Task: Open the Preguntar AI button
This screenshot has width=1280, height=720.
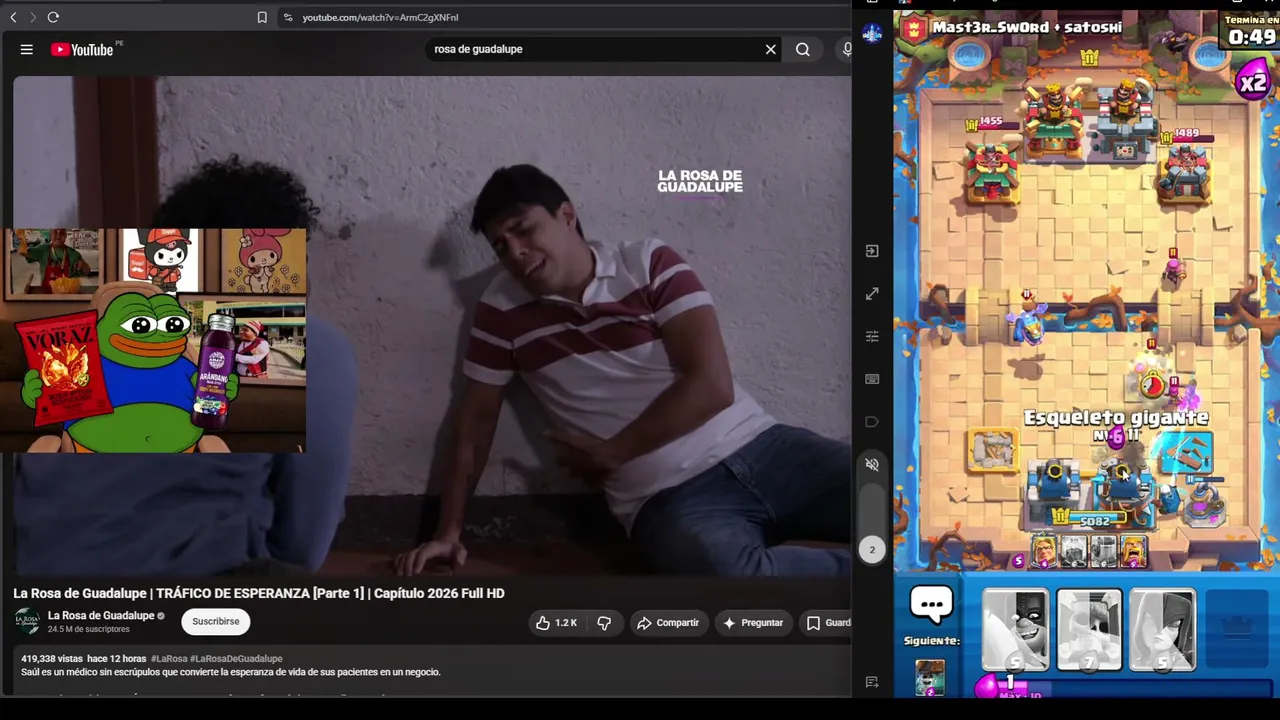Action: (753, 623)
